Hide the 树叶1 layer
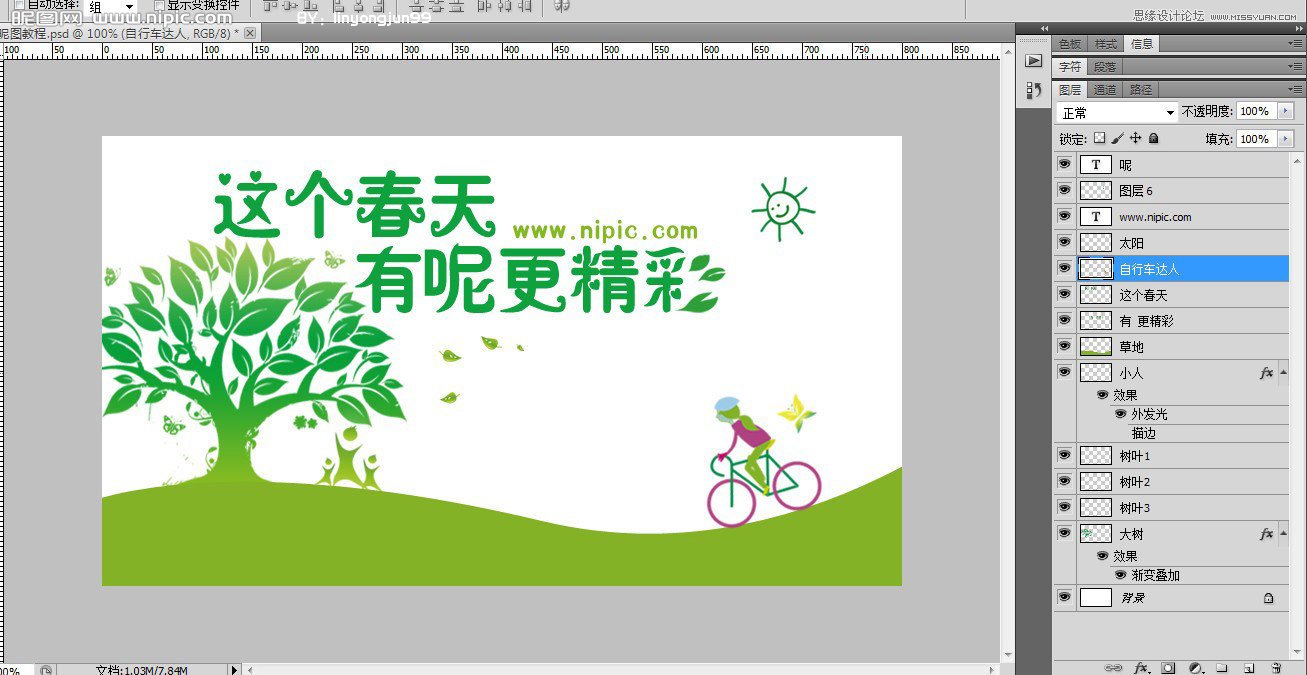Viewport: 1307px width, 675px height. [1064, 455]
